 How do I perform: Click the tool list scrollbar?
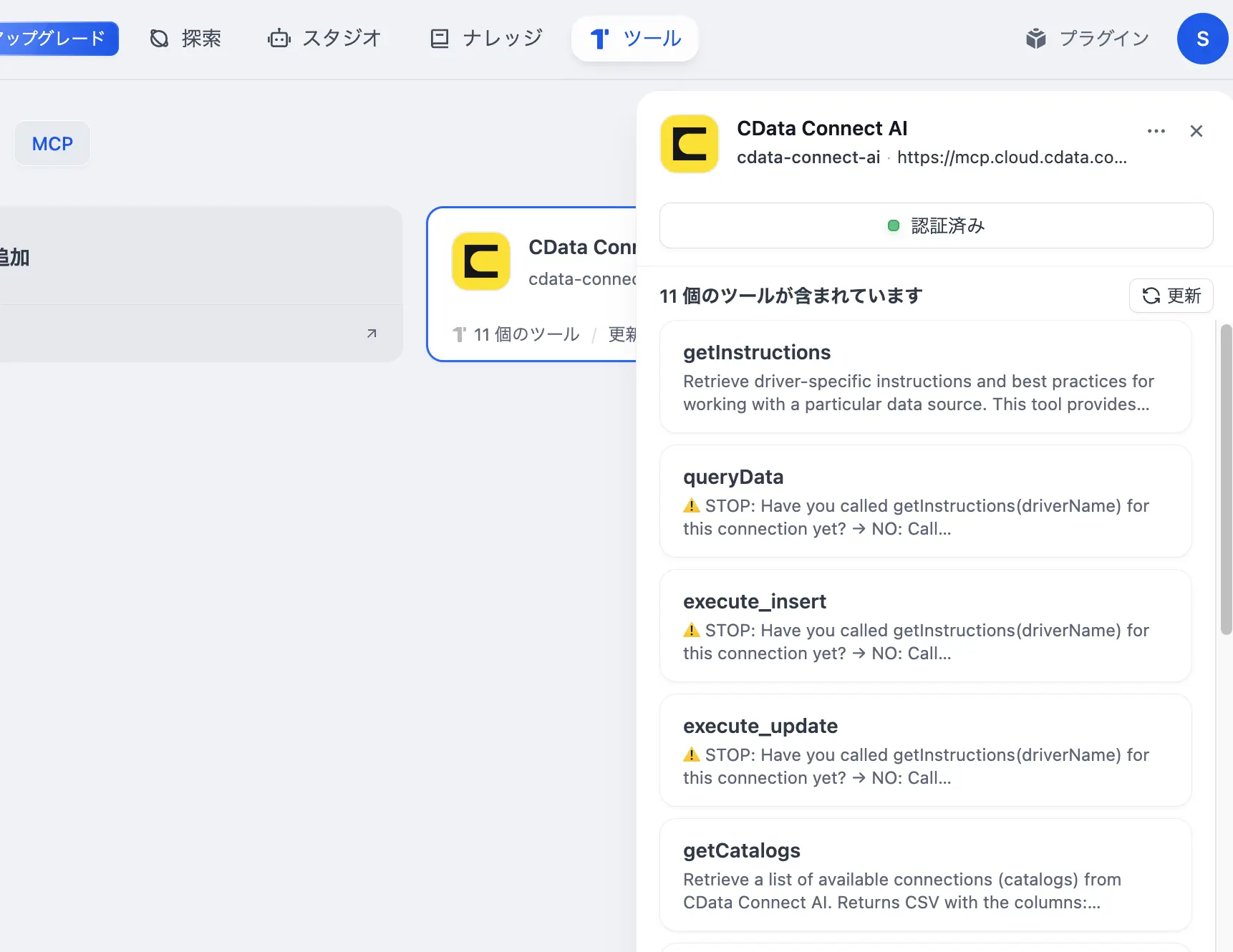(x=1226, y=480)
